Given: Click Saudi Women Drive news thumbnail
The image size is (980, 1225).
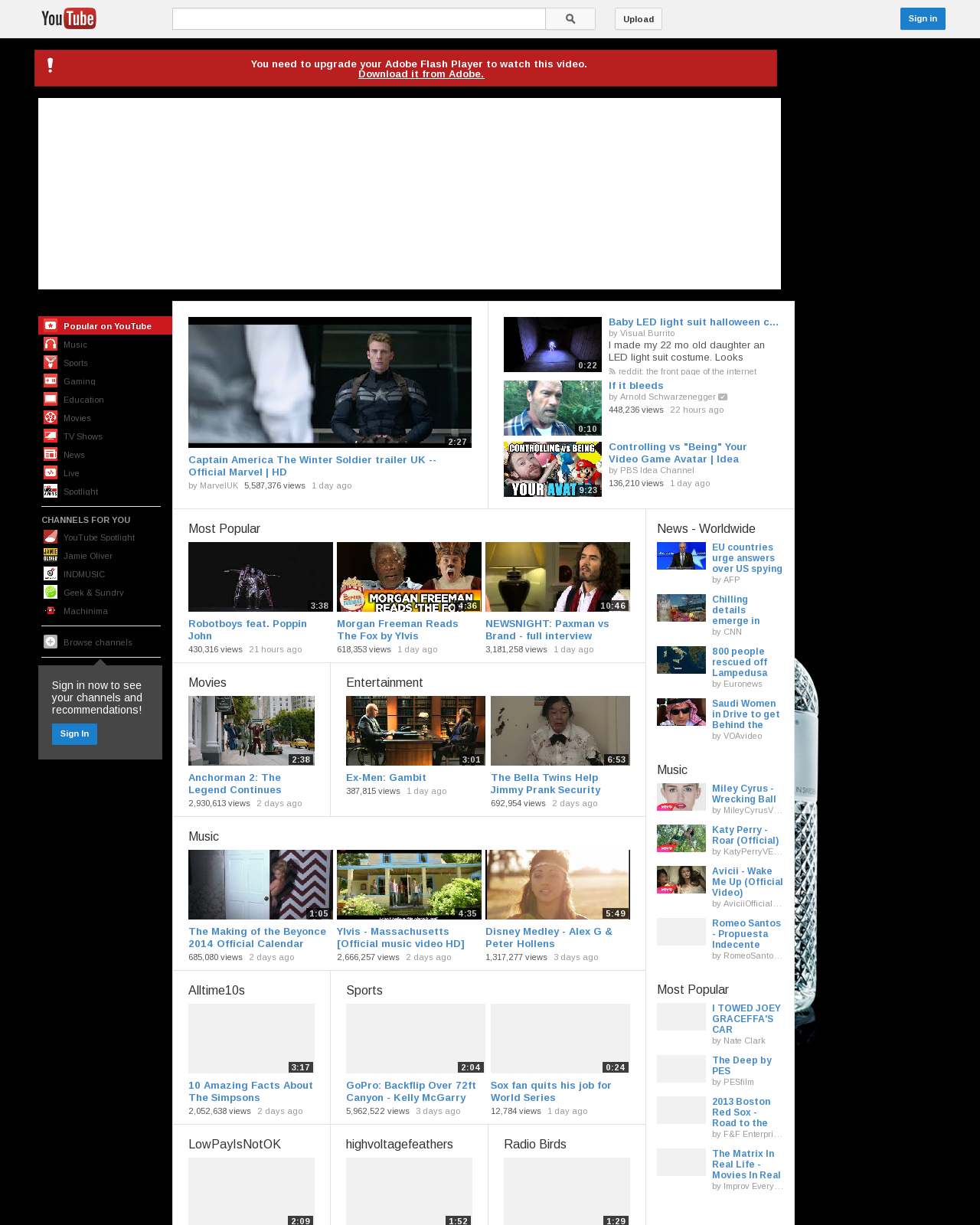Looking at the screenshot, I should (x=681, y=712).
